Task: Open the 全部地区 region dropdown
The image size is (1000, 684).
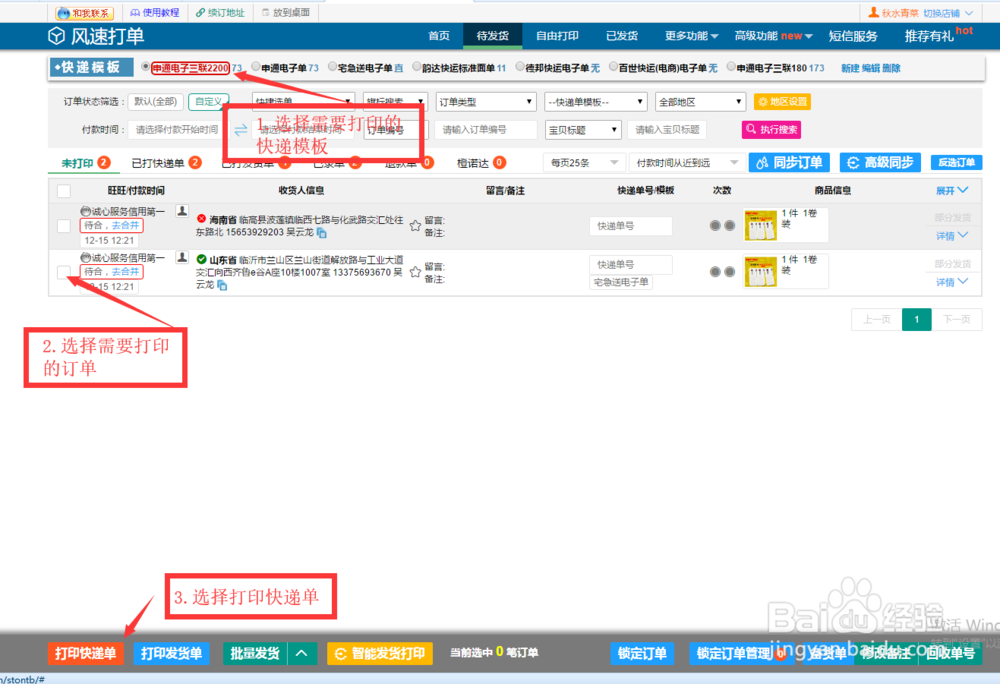Action: 699,101
